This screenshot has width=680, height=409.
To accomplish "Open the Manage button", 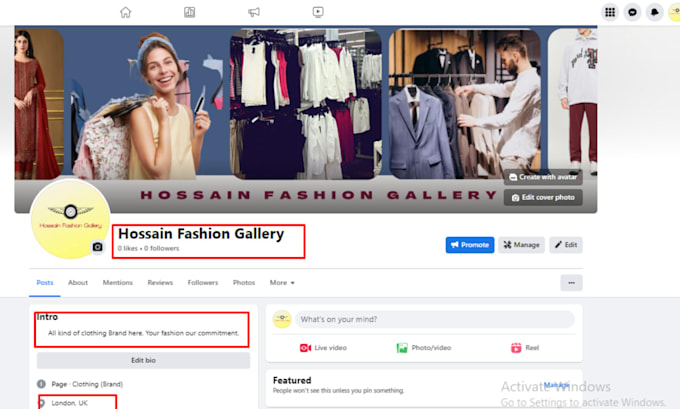I will pos(521,245).
